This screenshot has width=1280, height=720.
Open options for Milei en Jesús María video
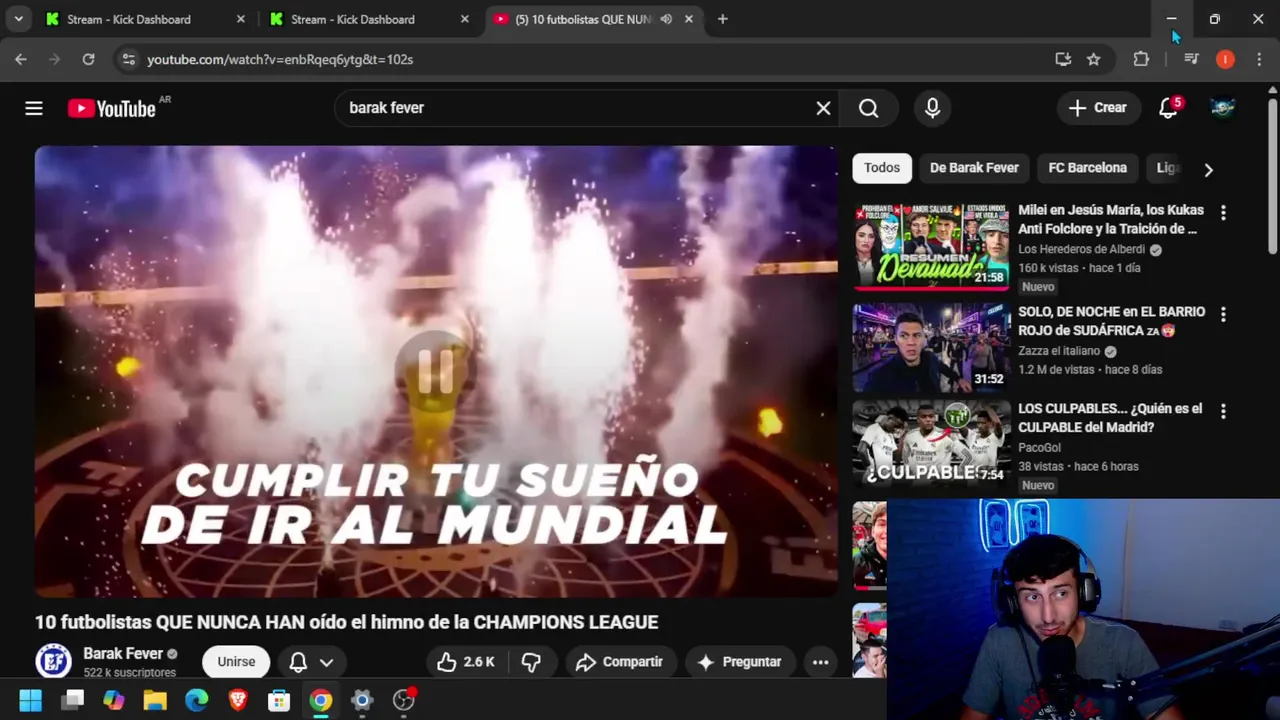(1222, 213)
